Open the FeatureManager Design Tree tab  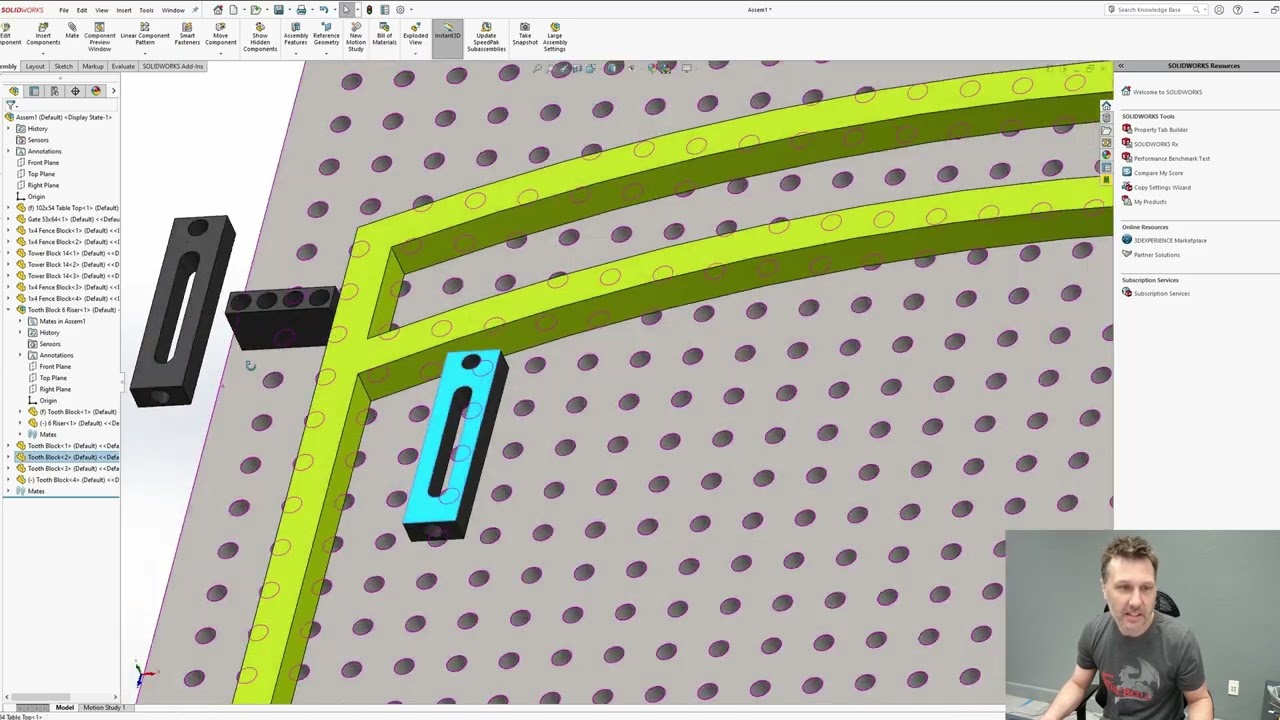click(x=14, y=91)
